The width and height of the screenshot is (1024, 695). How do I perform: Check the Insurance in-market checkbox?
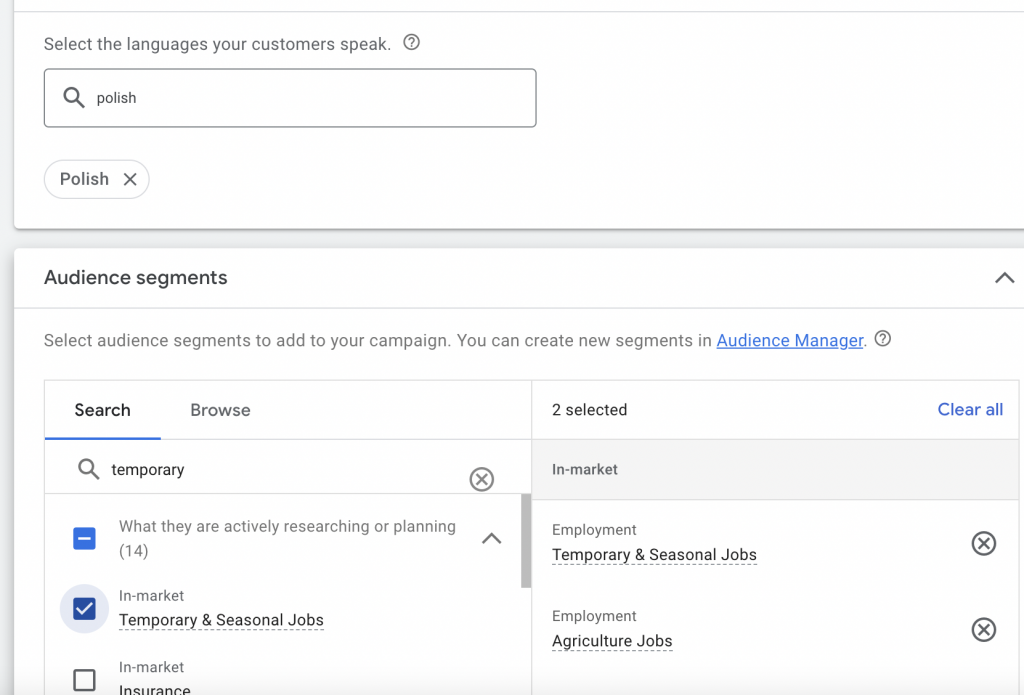click(x=85, y=680)
